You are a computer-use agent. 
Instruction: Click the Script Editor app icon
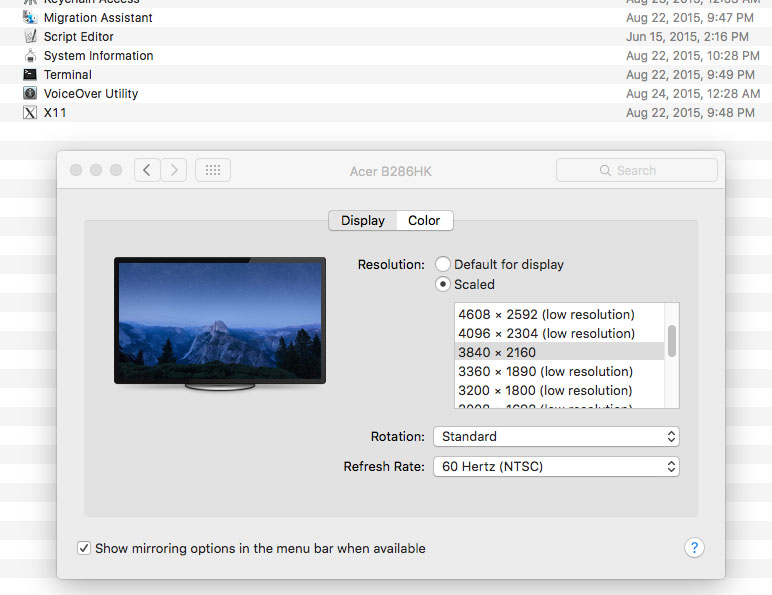tap(30, 36)
